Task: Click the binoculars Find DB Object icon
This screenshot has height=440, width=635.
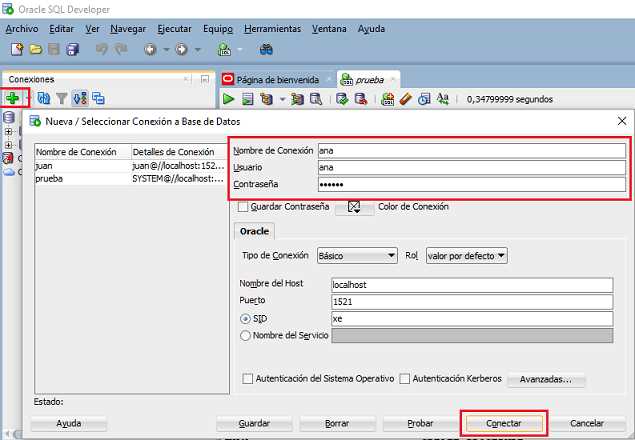Action: [x=266, y=50]
